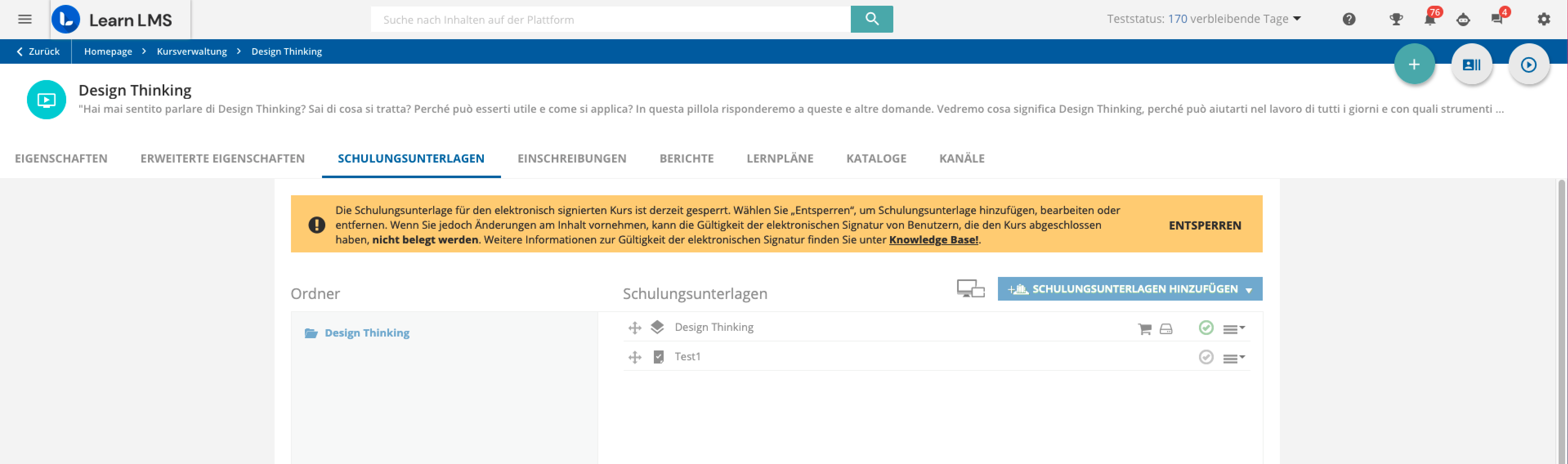Open the Kanäle tab
This screenshot has width=1568, height=464.
tap(962, 159)
